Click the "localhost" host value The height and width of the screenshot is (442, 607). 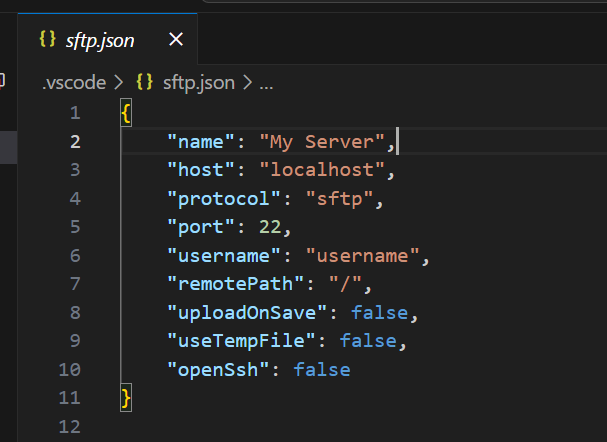click(322, 170)
